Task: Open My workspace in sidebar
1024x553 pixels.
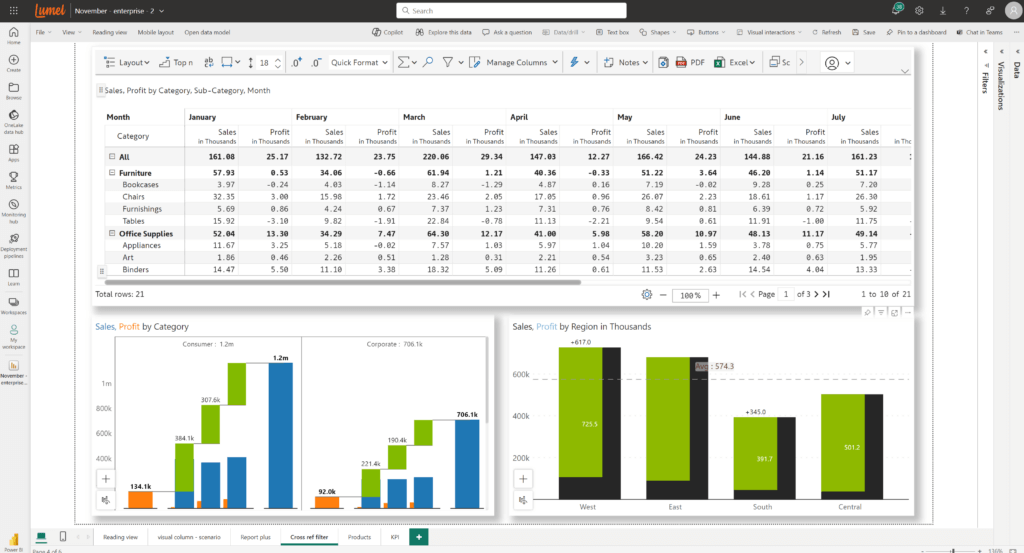Action: [14, 337]
